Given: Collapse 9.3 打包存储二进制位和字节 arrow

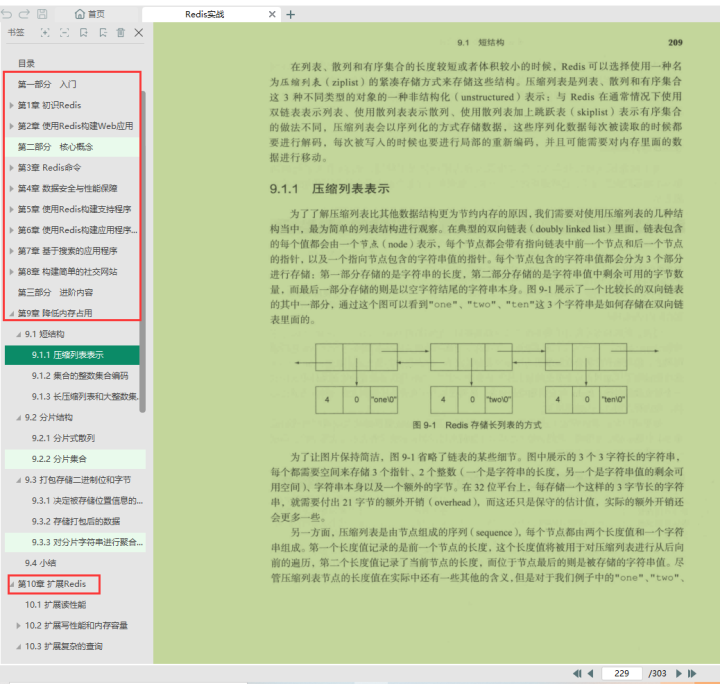Looking at the screenshot, I should pos(19,480).
